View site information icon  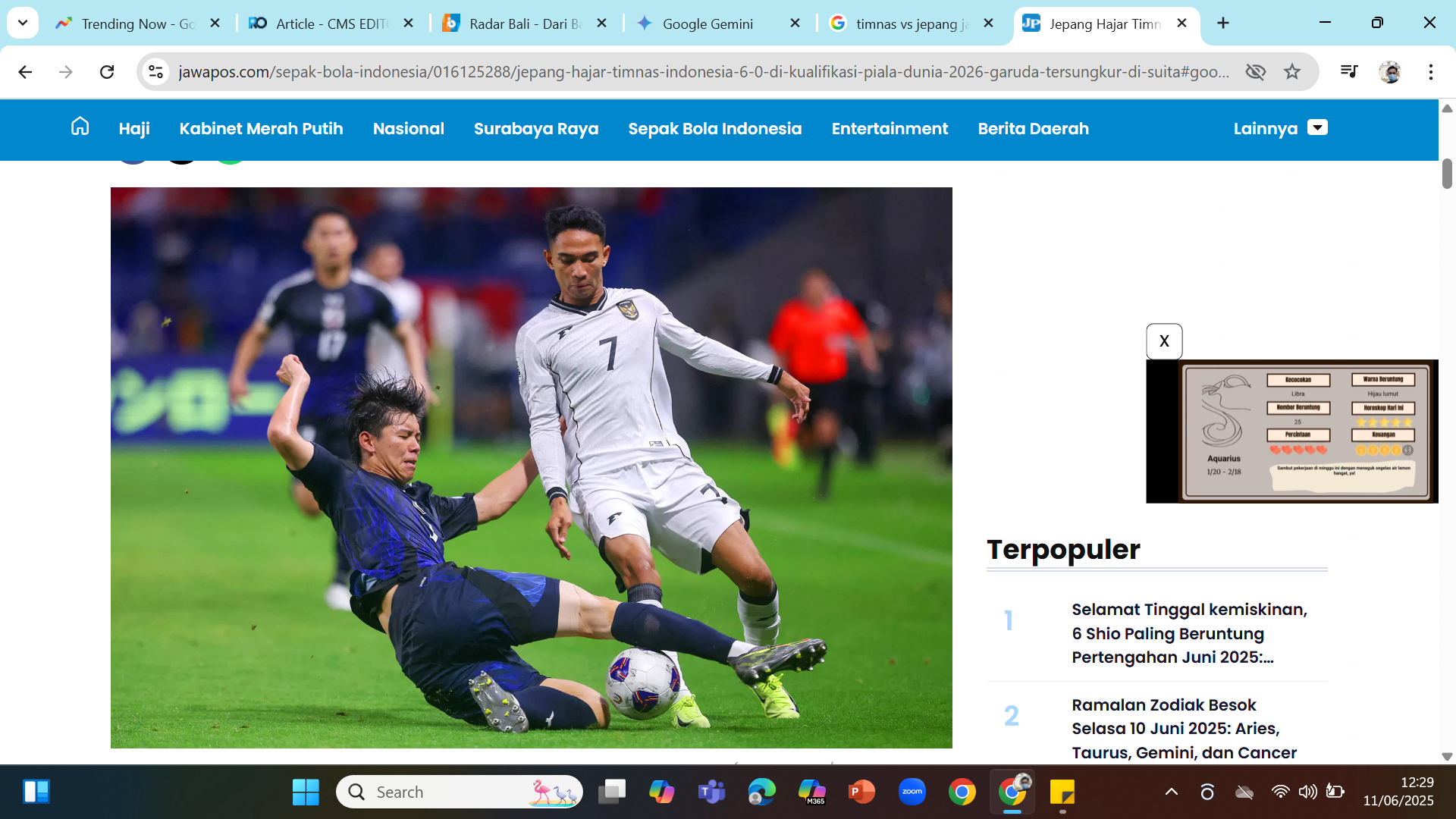coord(155,72)
